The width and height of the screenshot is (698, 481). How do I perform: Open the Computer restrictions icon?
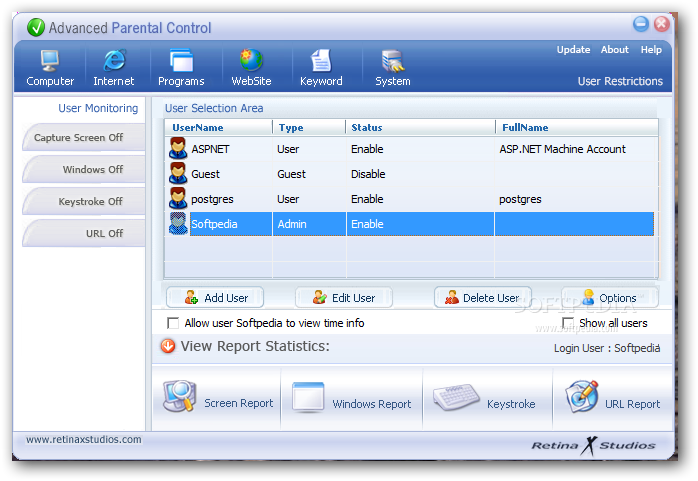pyautogui.click(x=49, y=61)
